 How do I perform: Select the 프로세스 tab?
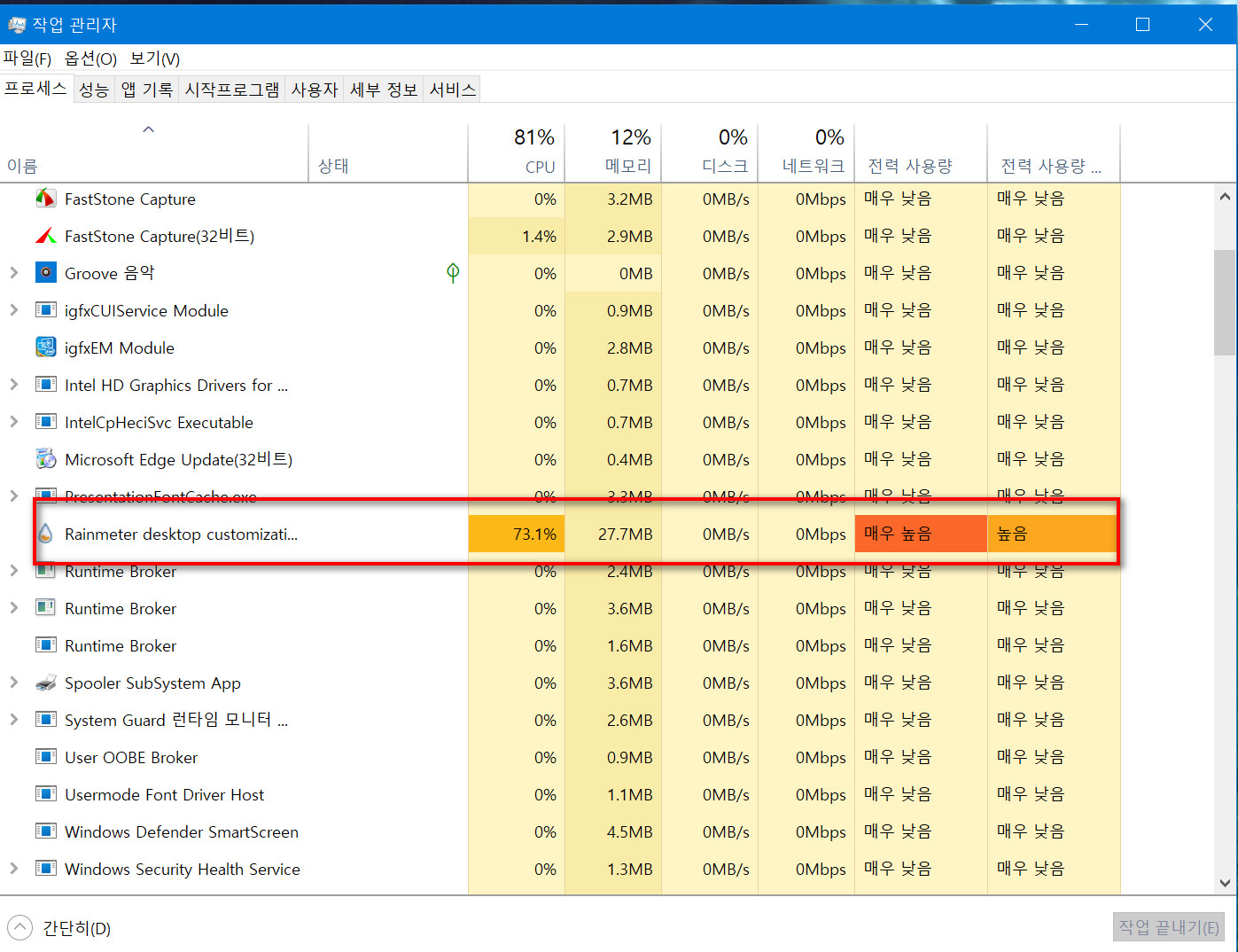click(x=35, y=89)
